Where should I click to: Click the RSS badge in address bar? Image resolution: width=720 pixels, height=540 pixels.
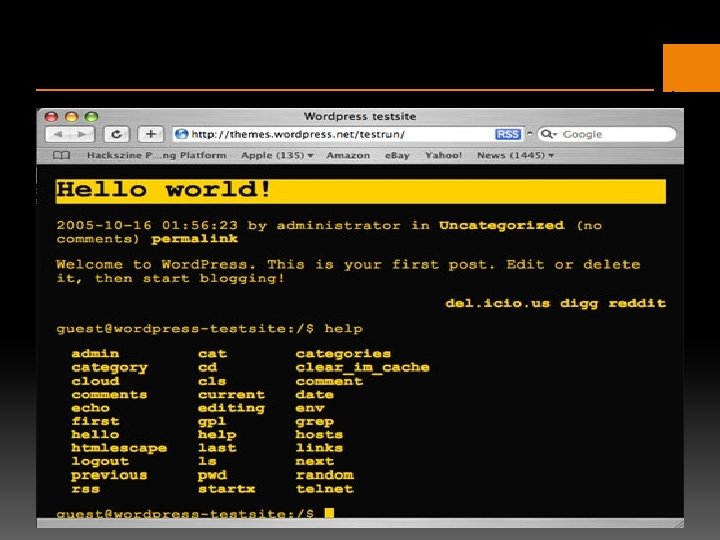(x=508, y=134)
